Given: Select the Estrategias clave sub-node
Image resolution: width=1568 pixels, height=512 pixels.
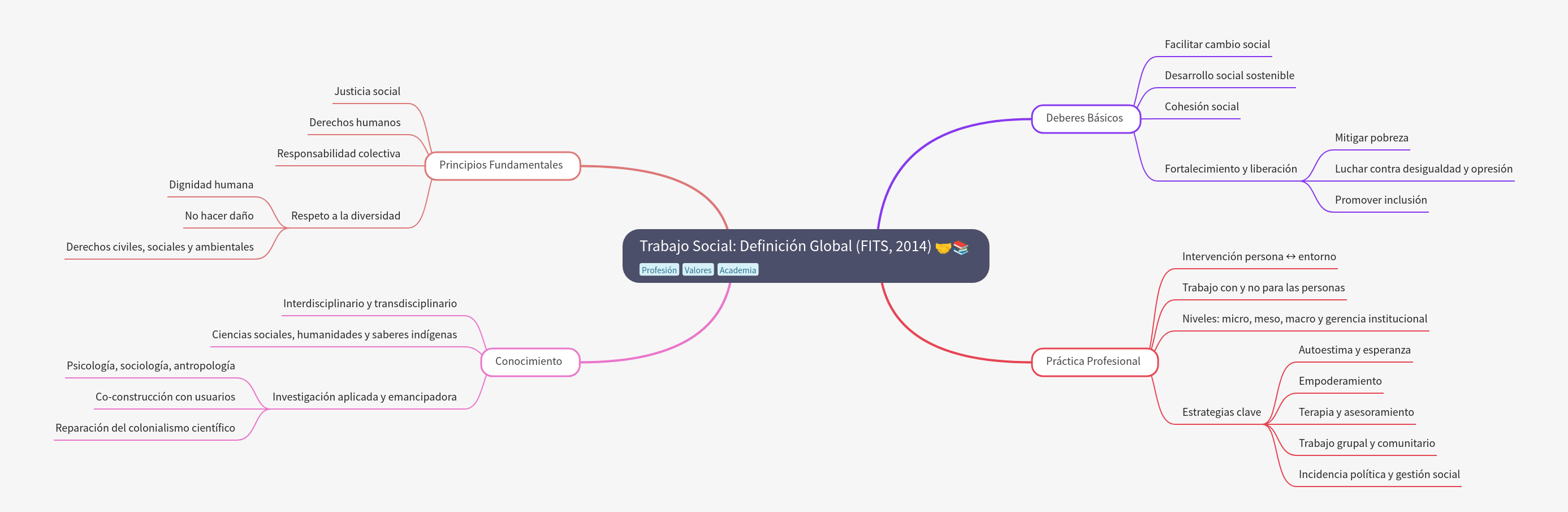Looking at the screenshot, I should 1221,412.
